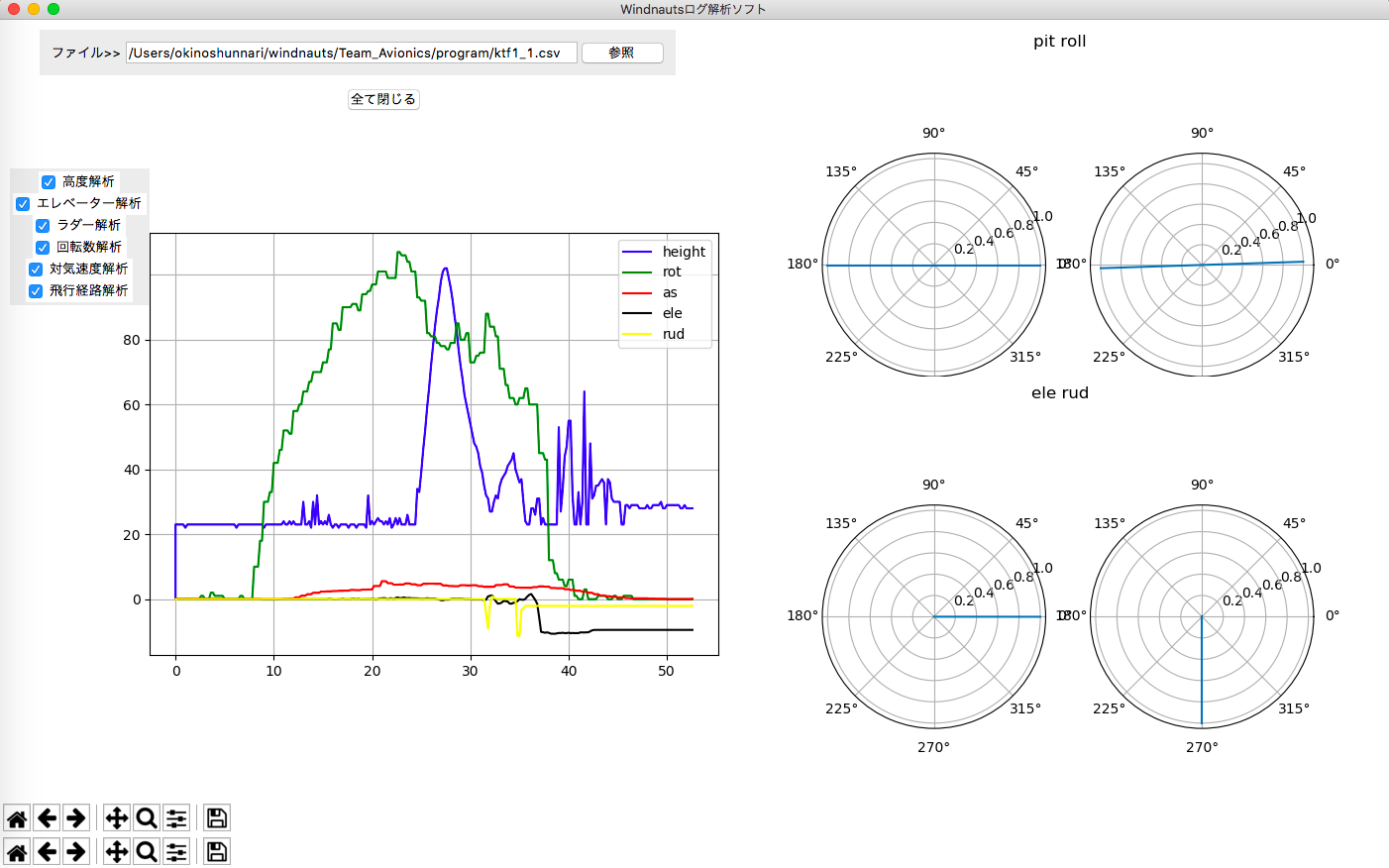Click Back arrow in lower matplotlib toolbar
The image size is (1389, 868).
point(47,851)
